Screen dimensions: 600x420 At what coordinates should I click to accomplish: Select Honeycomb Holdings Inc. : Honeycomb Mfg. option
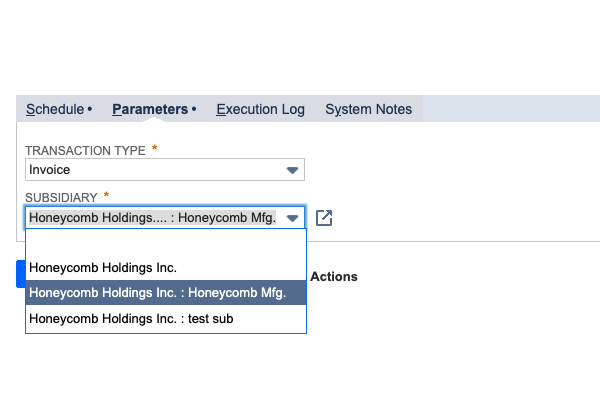click(x=157, y=293)
